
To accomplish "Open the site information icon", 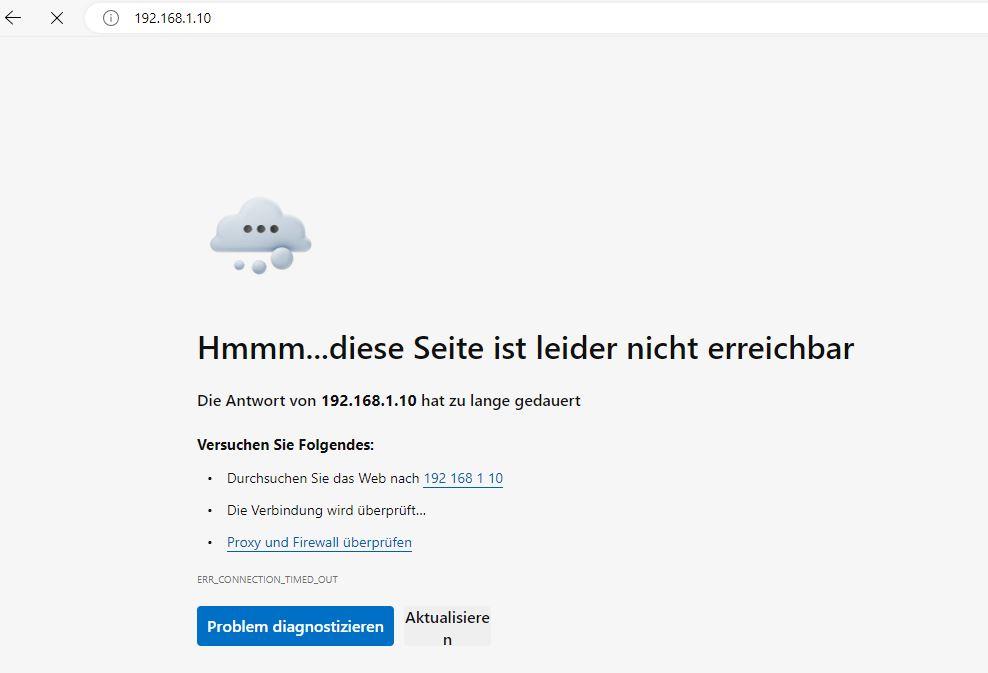I will [111, 18].
